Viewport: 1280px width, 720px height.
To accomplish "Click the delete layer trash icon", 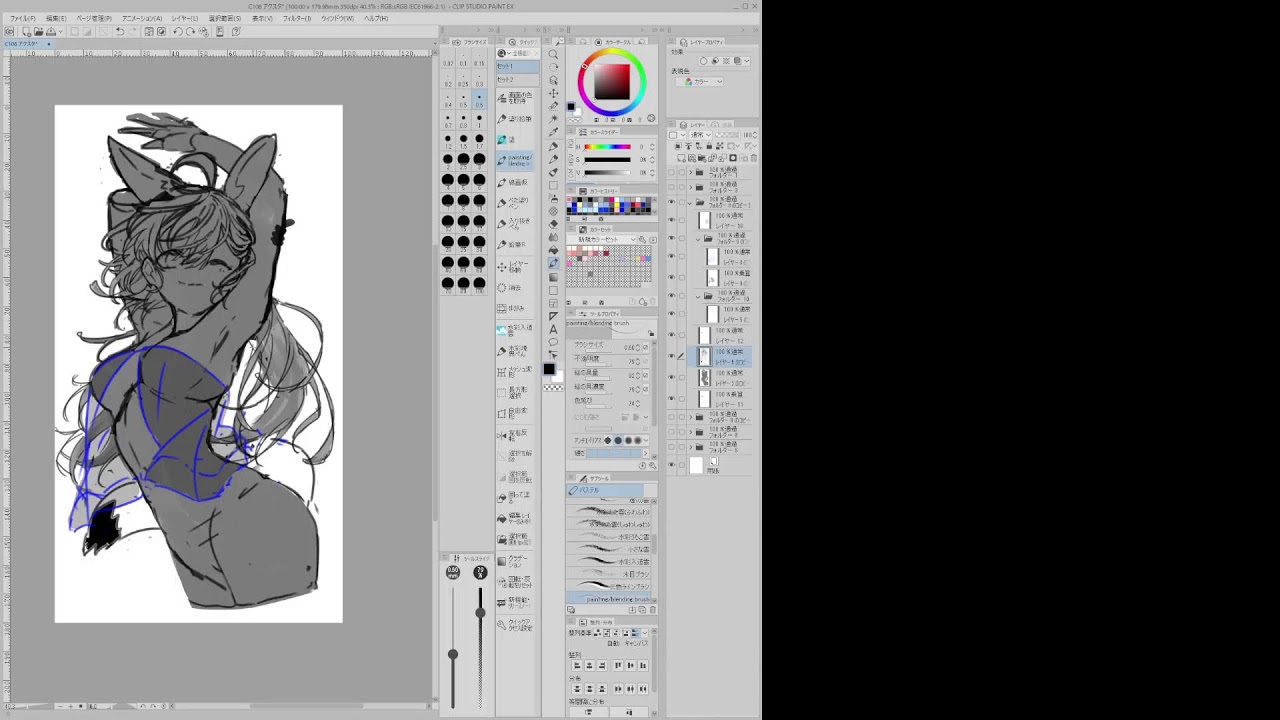I will [753, 158].
